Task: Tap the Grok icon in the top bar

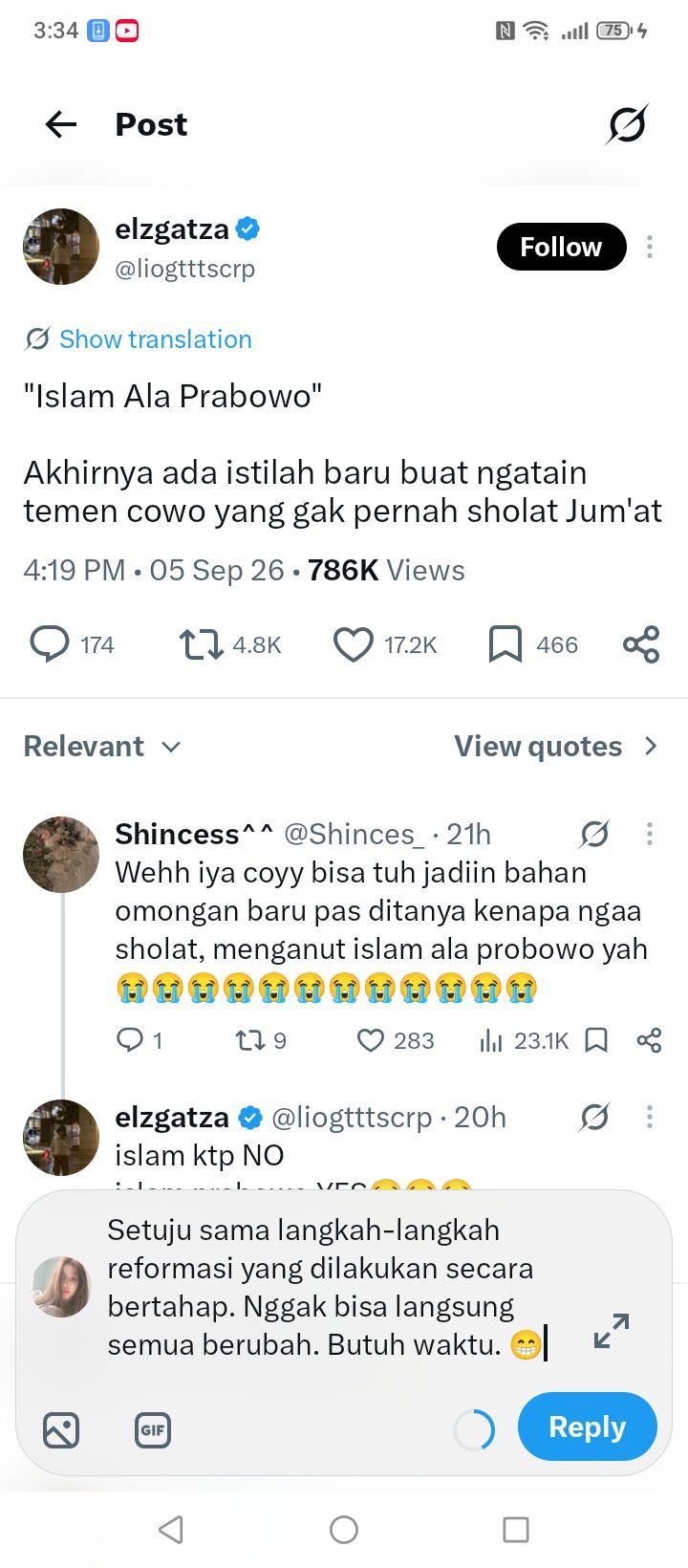Action: coord(627,124)
